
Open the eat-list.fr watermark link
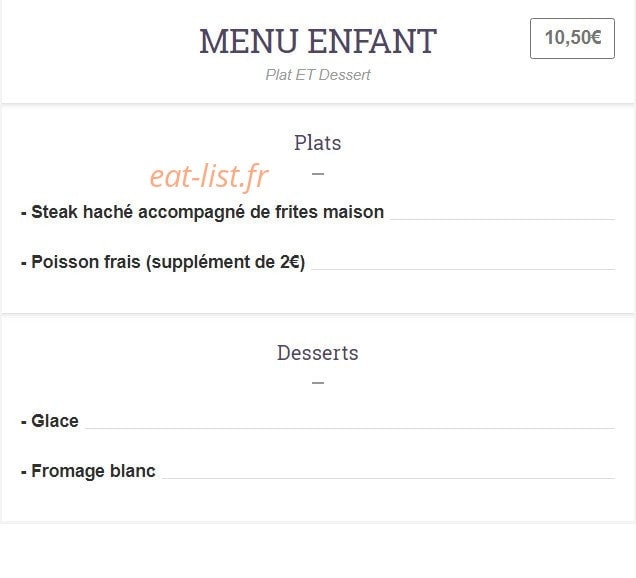pyautogui.click(x=209, y=176)
